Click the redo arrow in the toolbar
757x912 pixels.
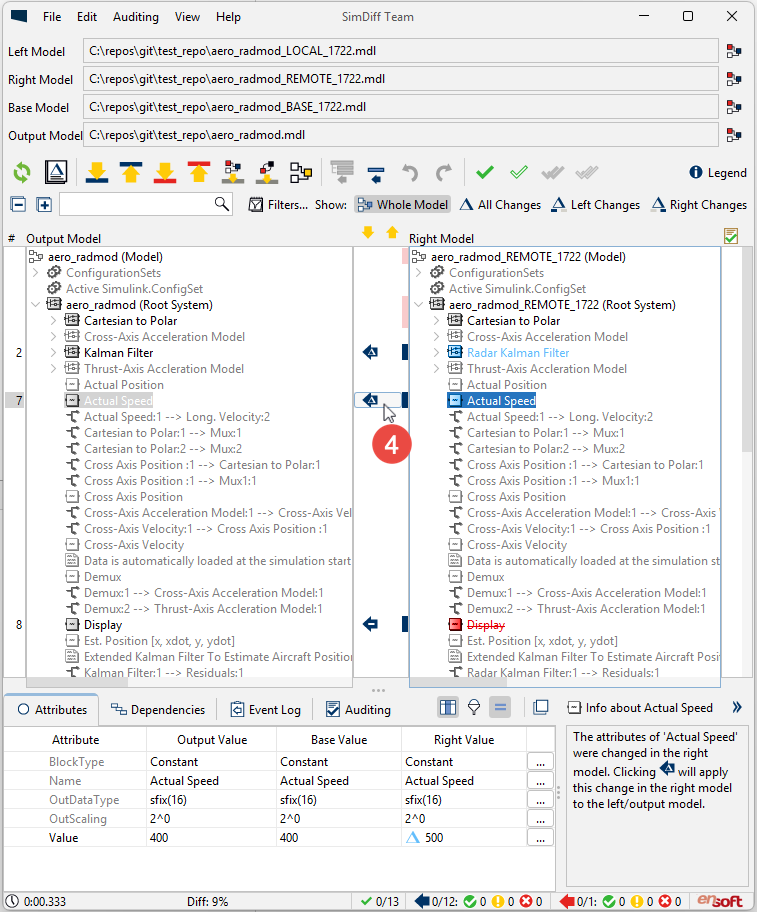(444, 173)
